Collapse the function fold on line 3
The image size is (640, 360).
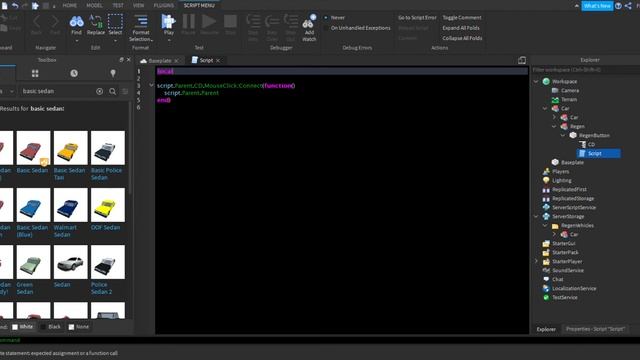151,85
